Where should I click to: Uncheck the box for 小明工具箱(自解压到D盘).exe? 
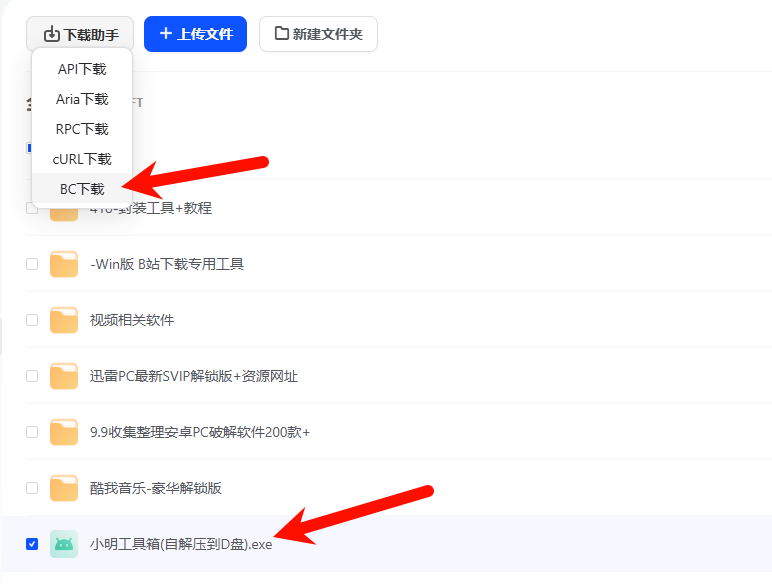tap(32, 544)
